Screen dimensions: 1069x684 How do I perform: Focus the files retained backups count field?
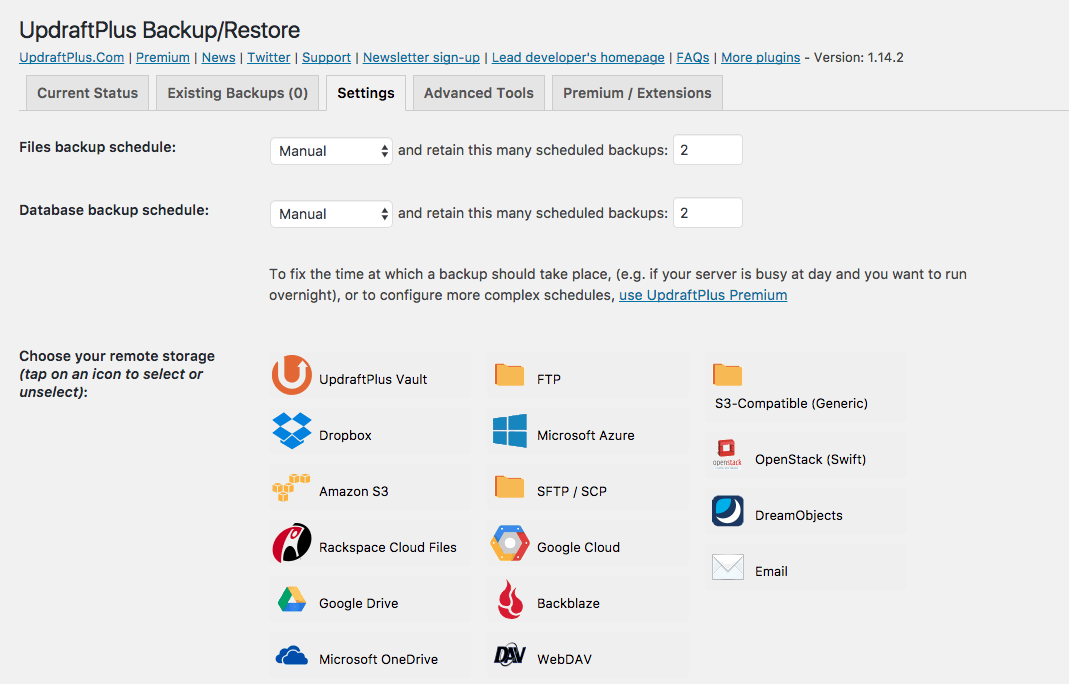point(708,150)
